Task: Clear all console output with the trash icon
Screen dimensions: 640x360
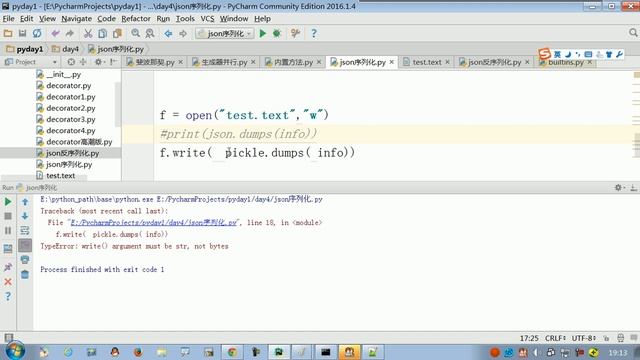Action: click(x=25, y=274)
